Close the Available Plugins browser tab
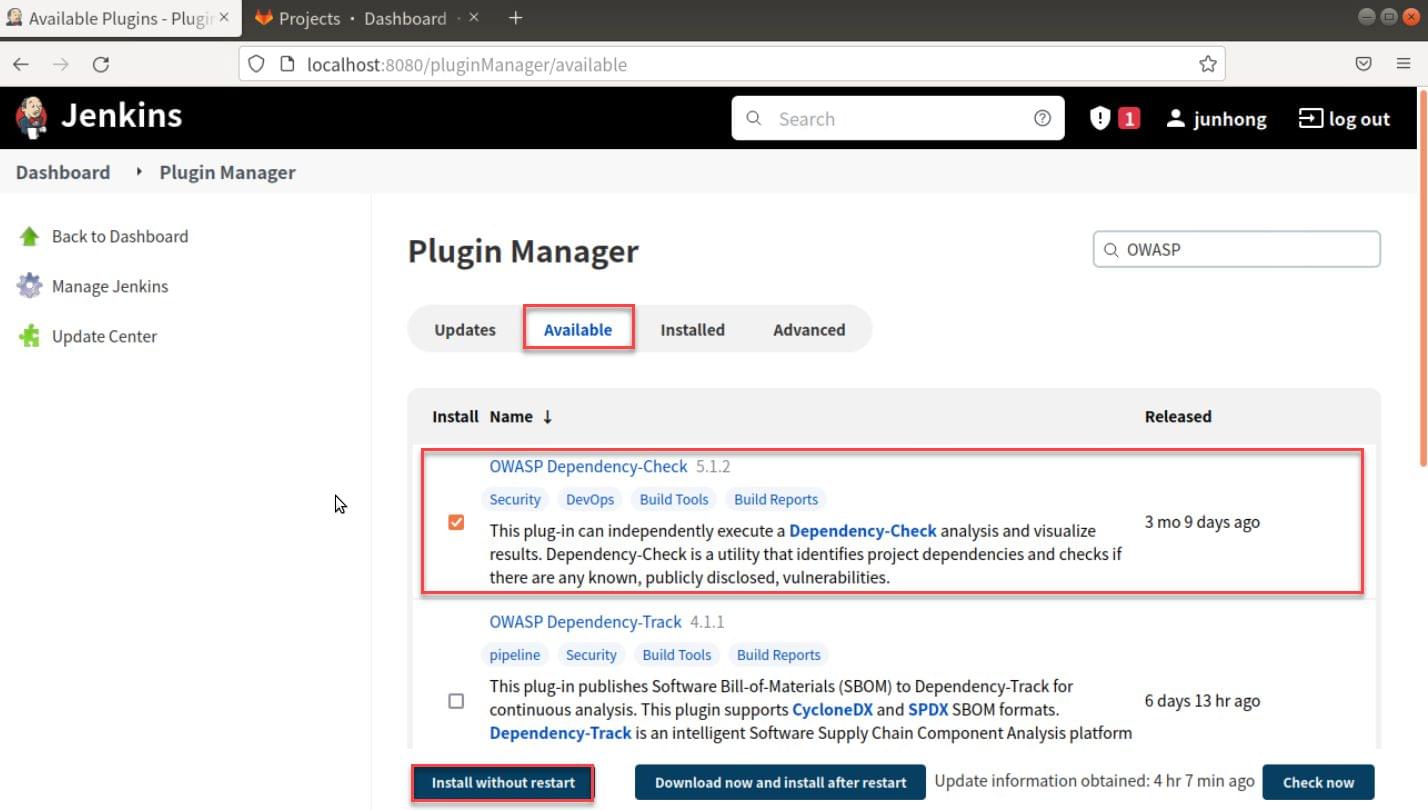 224,18
